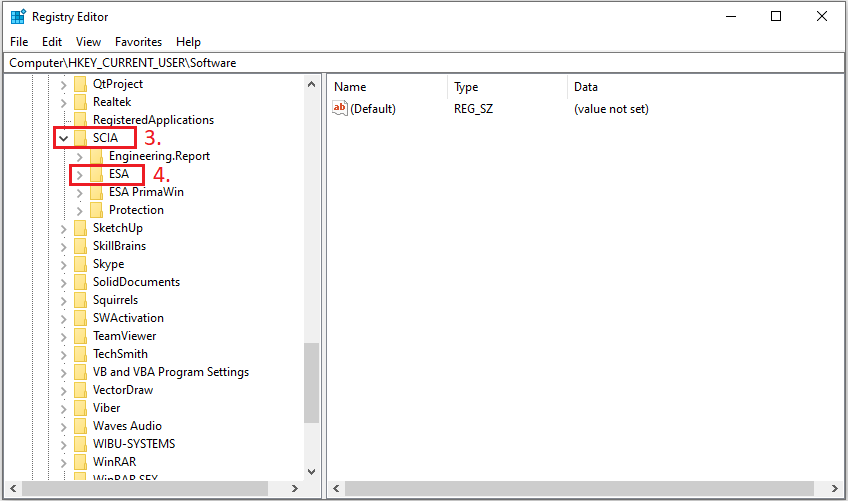Viewport: 848px width, 501px height.
Task: Expand the Realtek key
Action: tap(63, 102)
